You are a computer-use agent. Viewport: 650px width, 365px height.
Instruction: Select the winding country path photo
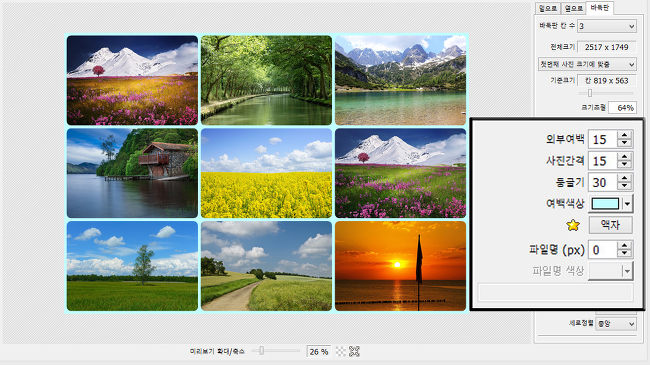pyautogui.click(x=267, y=266)
